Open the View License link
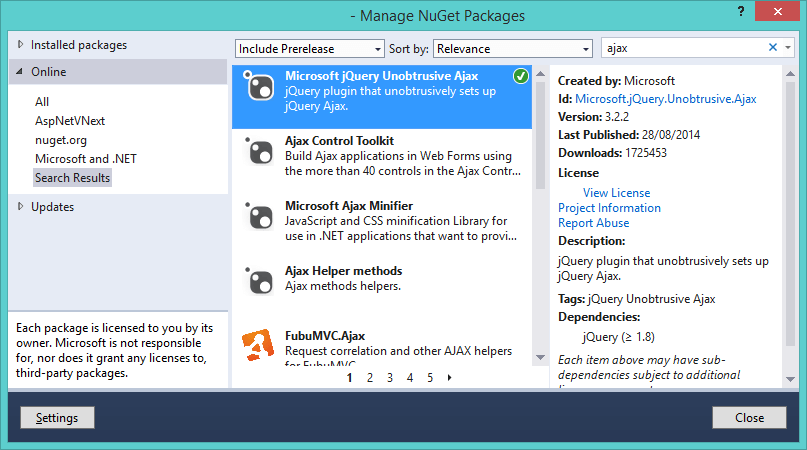Image resolution: width=807 pixels, height=450 pixels. point(617,193)
